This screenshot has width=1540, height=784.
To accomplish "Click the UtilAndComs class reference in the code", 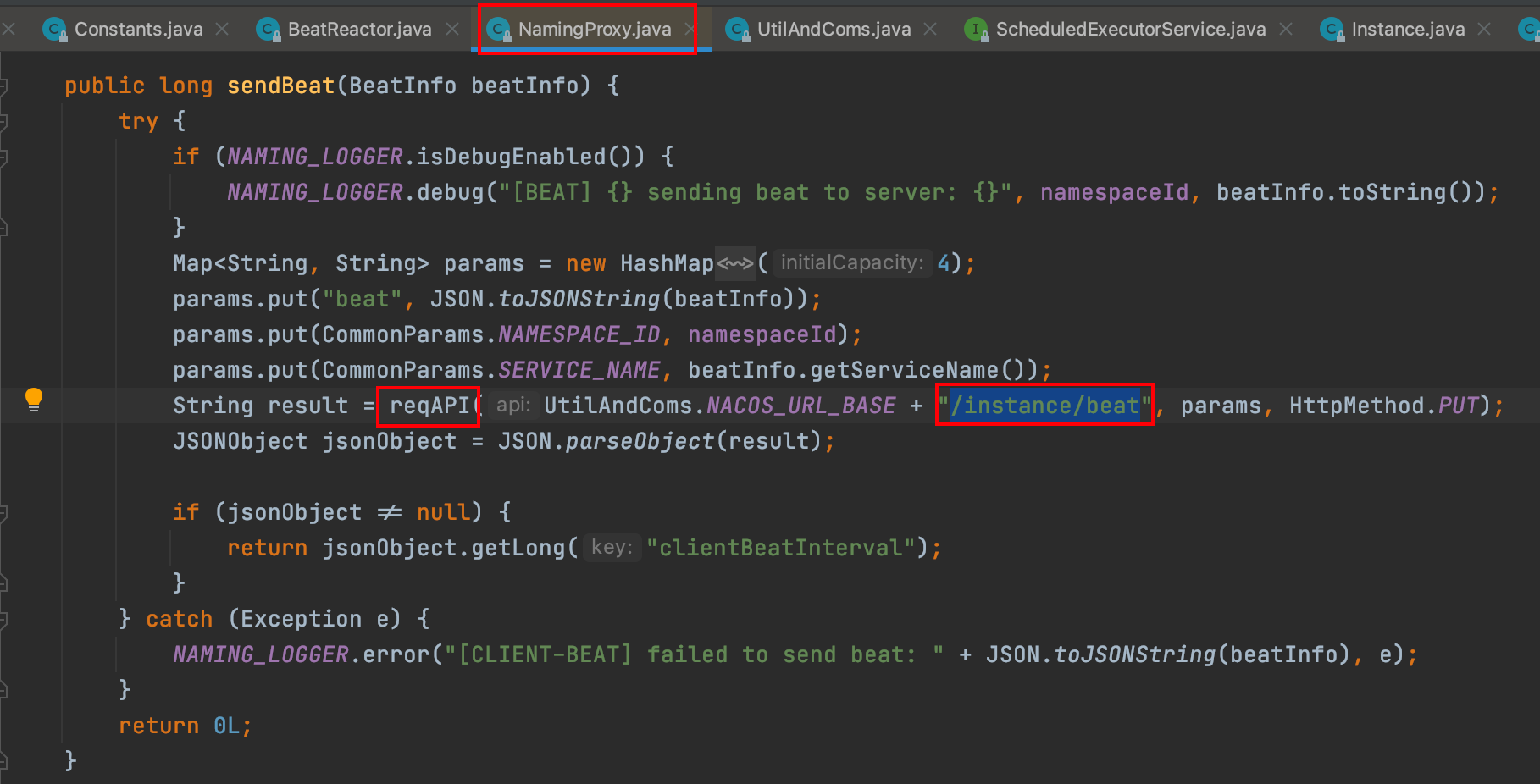I will click(618, 406).
